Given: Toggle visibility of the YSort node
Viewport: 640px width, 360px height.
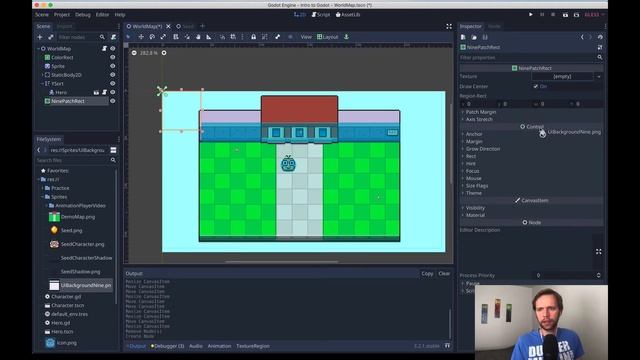Looking at the screenshot, I should point(113,84).
